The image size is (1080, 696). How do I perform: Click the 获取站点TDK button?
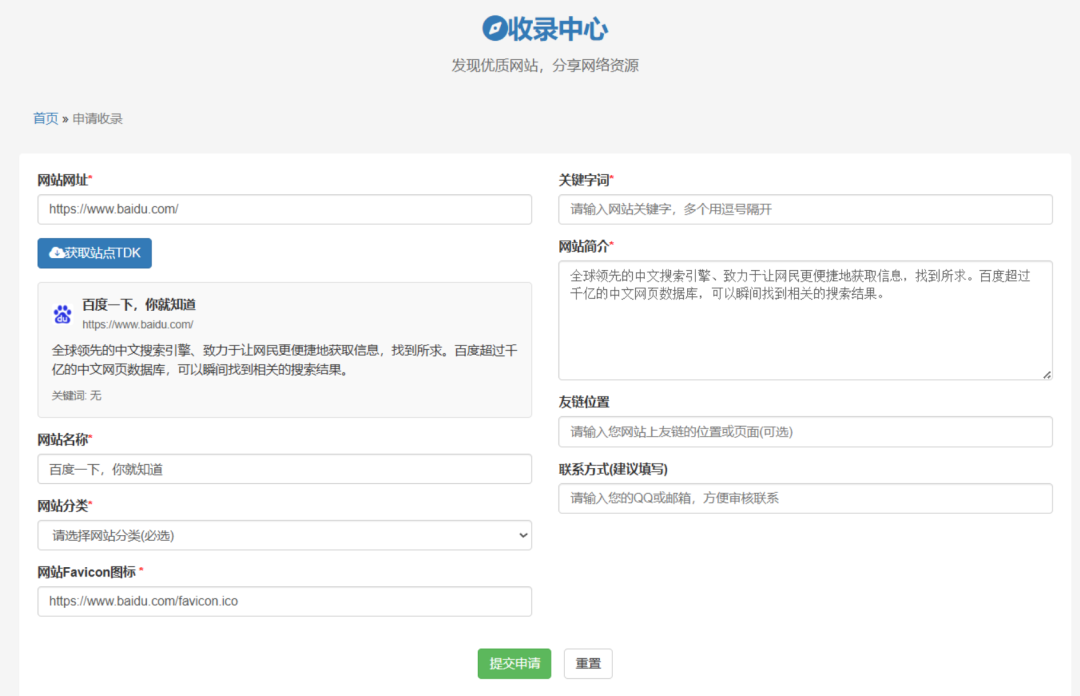[94, 253]
